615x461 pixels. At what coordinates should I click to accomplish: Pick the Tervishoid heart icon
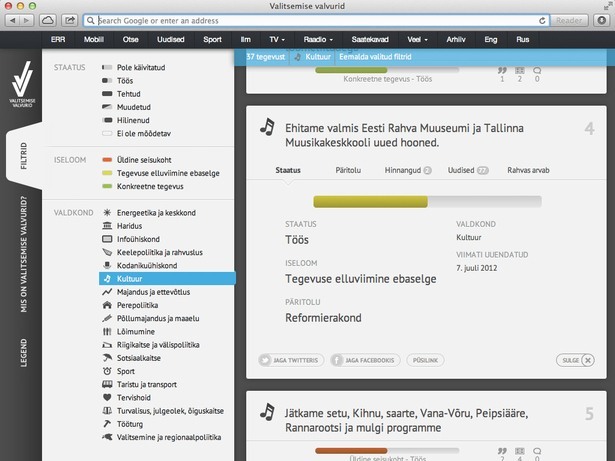click(x=107, y=397)
